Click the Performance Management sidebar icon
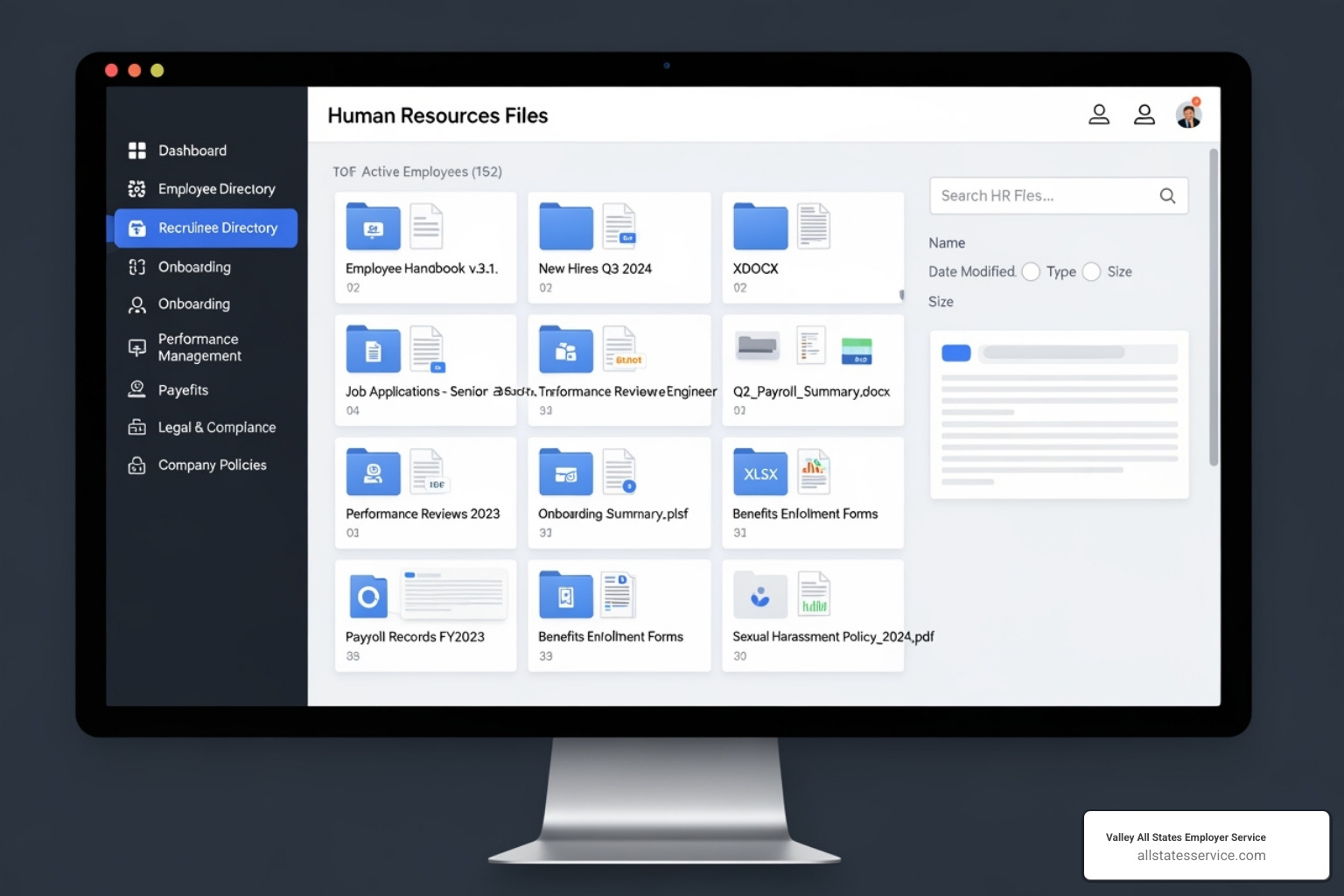 [137, 347]
